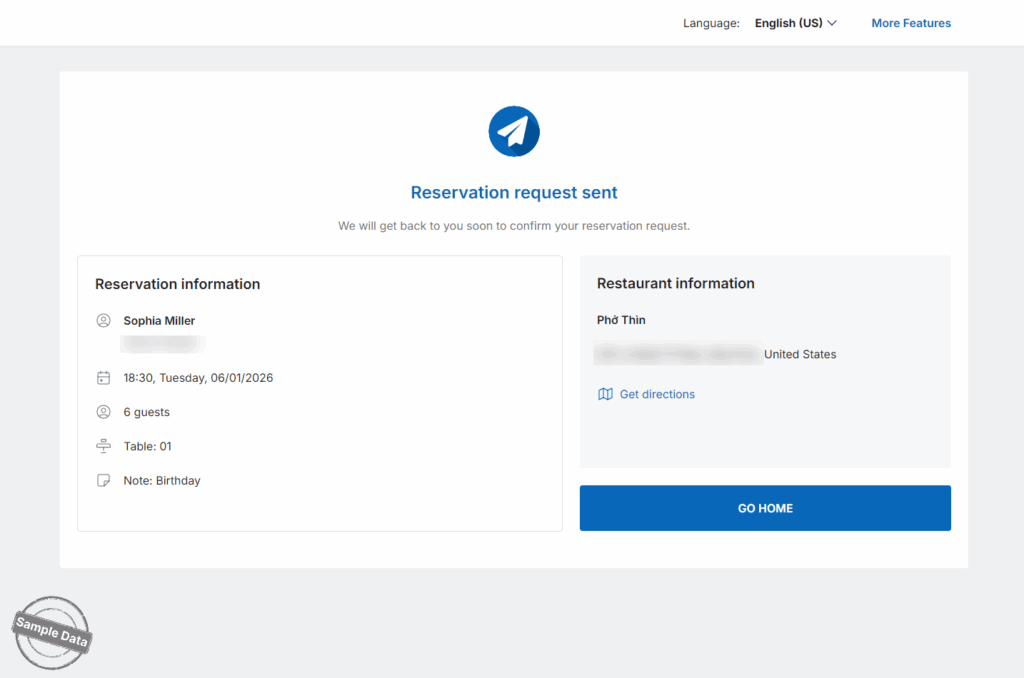
Task: Click the Phở Thin restaurant name
Action: 621,320
